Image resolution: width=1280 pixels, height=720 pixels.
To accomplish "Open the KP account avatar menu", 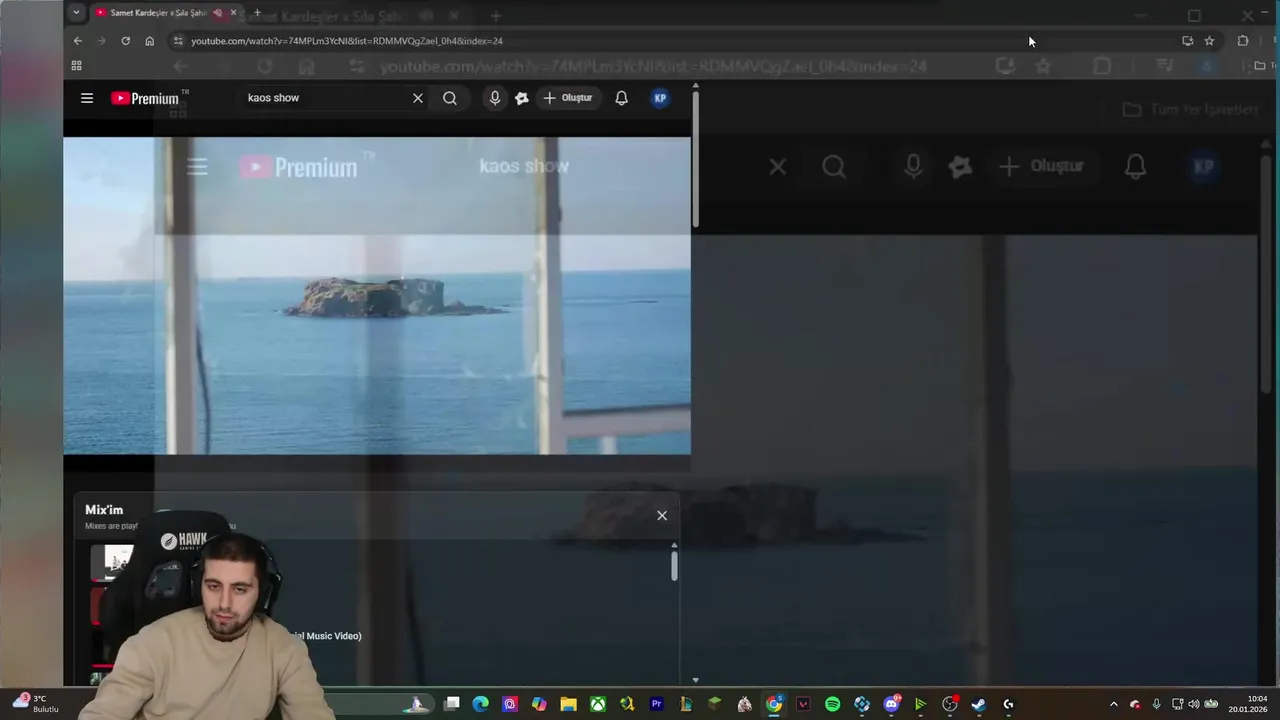I will [660, 98].
